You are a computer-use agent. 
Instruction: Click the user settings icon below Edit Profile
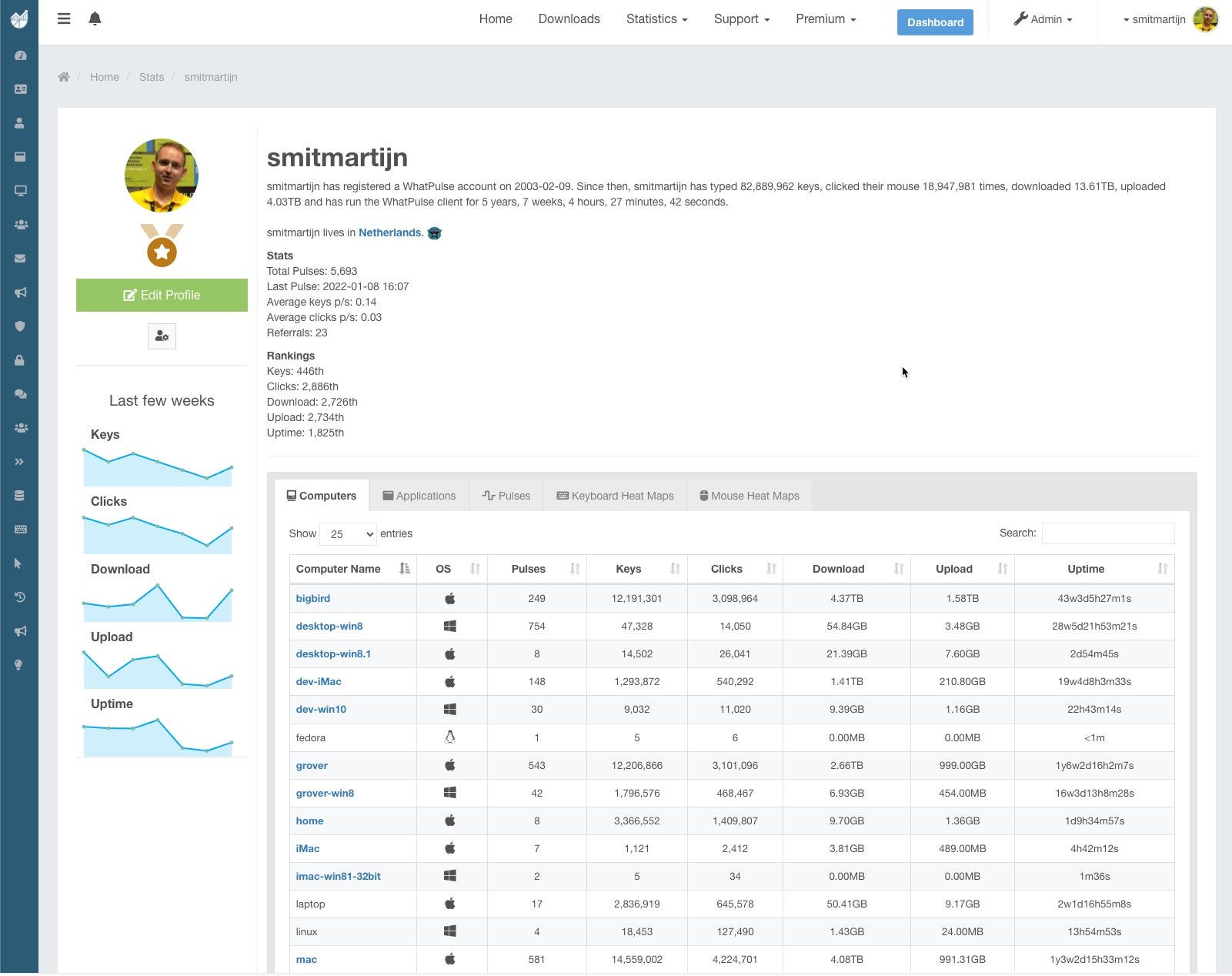(x=162, y=336)
